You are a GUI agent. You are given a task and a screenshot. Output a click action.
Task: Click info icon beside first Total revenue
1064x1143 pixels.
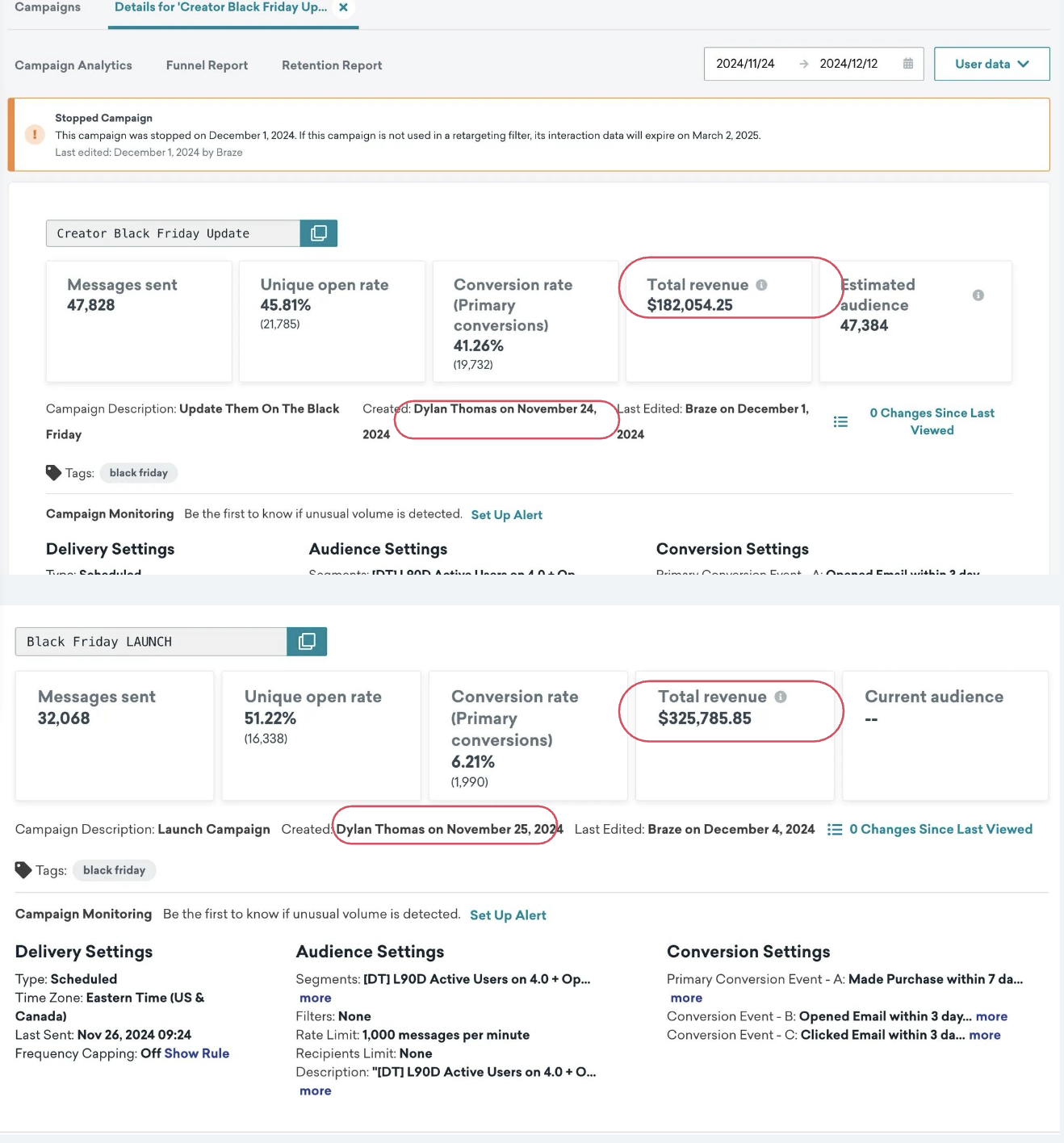click(761, 285)
